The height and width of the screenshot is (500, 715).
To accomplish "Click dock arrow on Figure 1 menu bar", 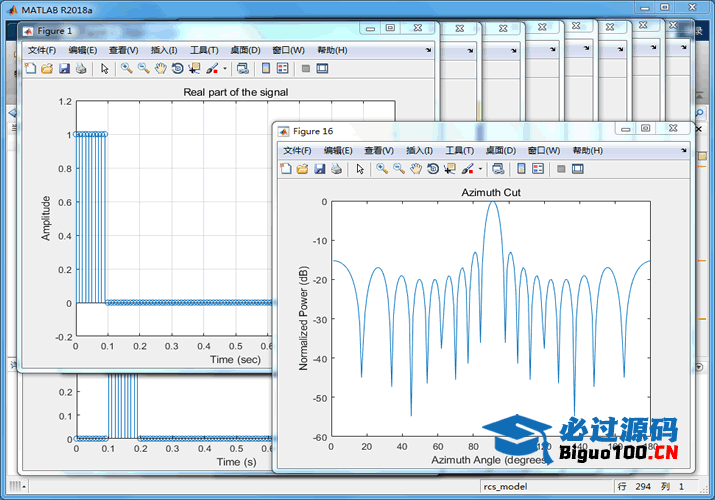I will point(428,50).
